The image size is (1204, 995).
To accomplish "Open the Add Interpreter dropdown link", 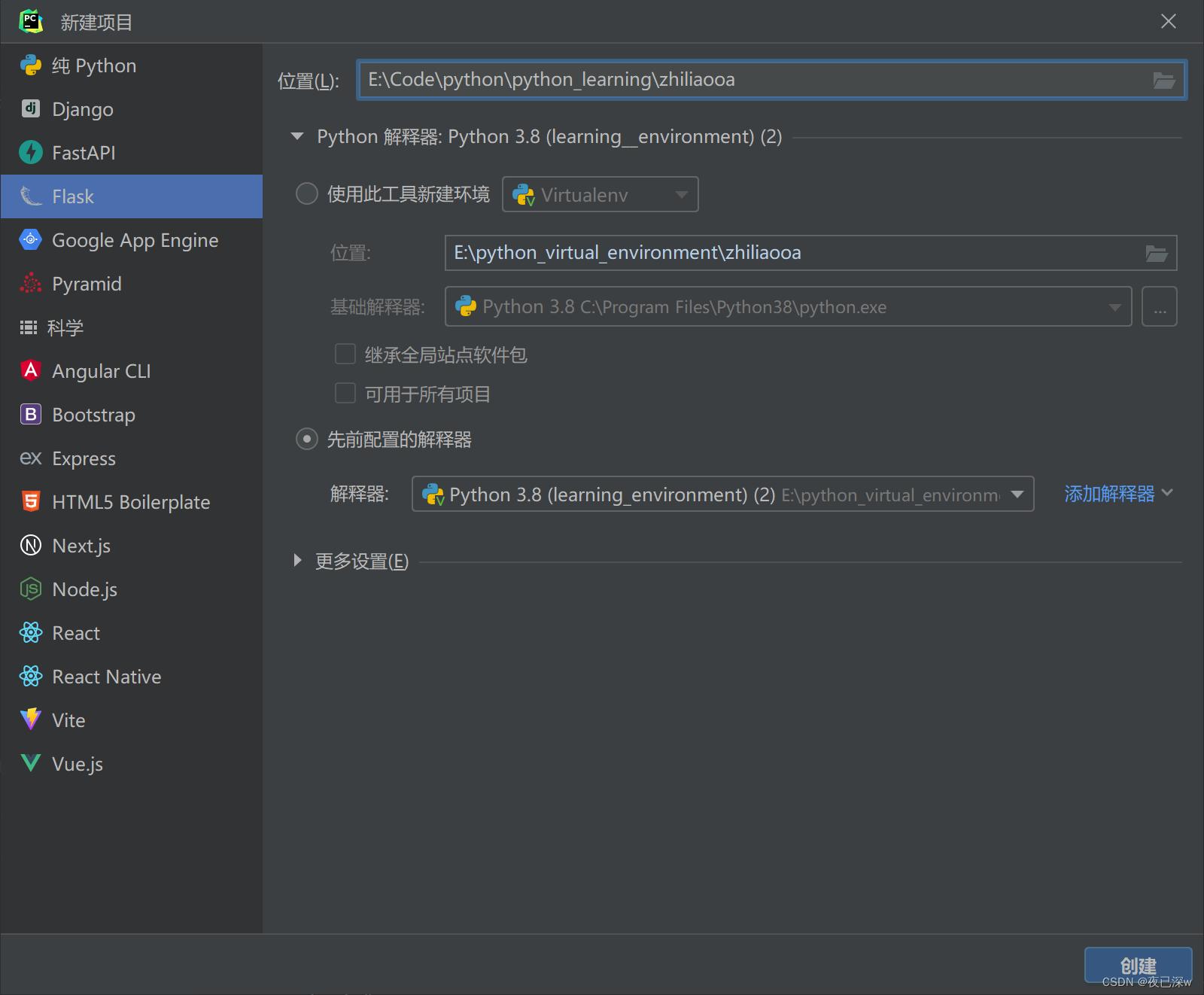I will point(1118,494).
